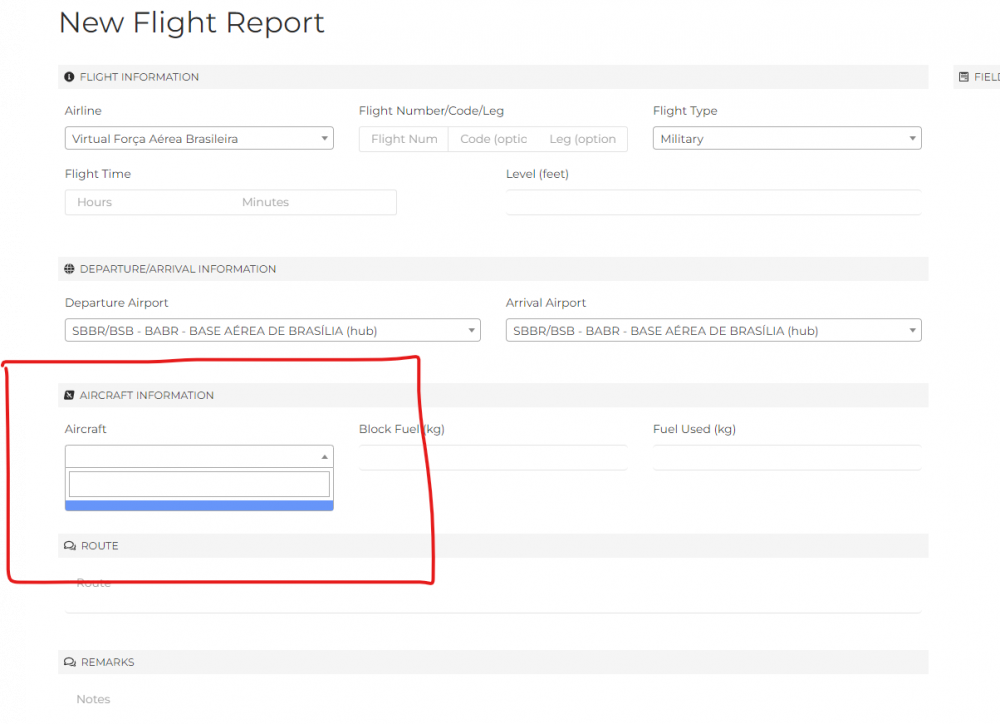
Task: Click the globe icon beside Departure/Arrival Information
Action: [x=69, y=269]
